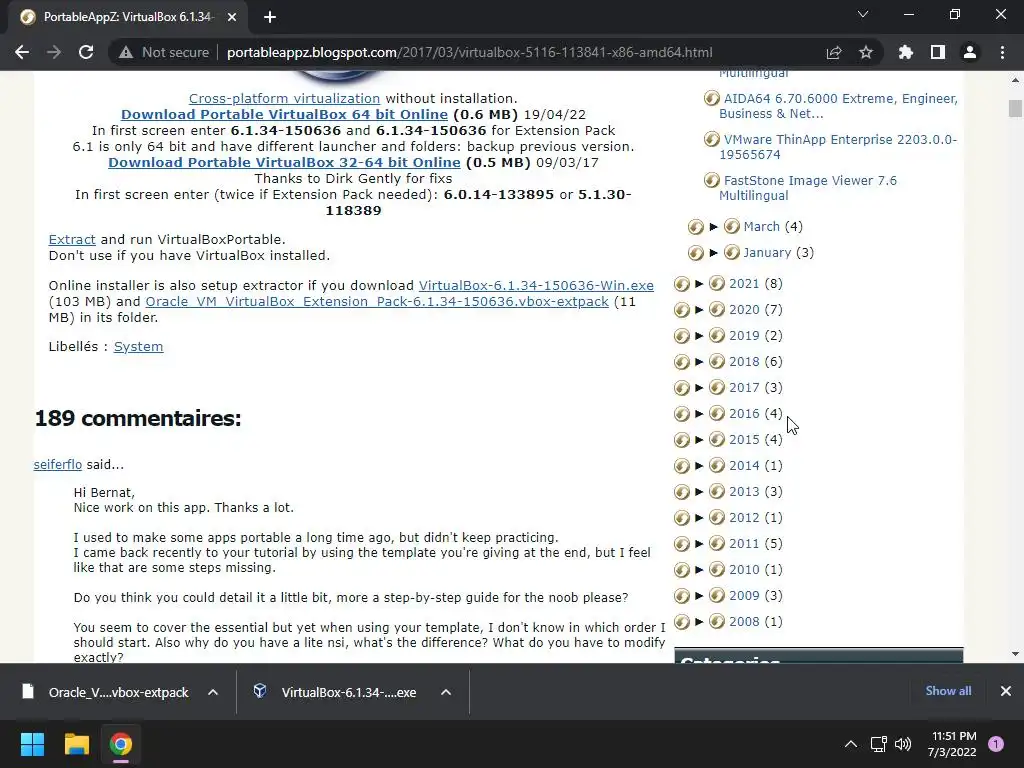Screen dimensions: 1024x768
Task: Open Cross-platform virtualization link
Action: click(284, 99)
